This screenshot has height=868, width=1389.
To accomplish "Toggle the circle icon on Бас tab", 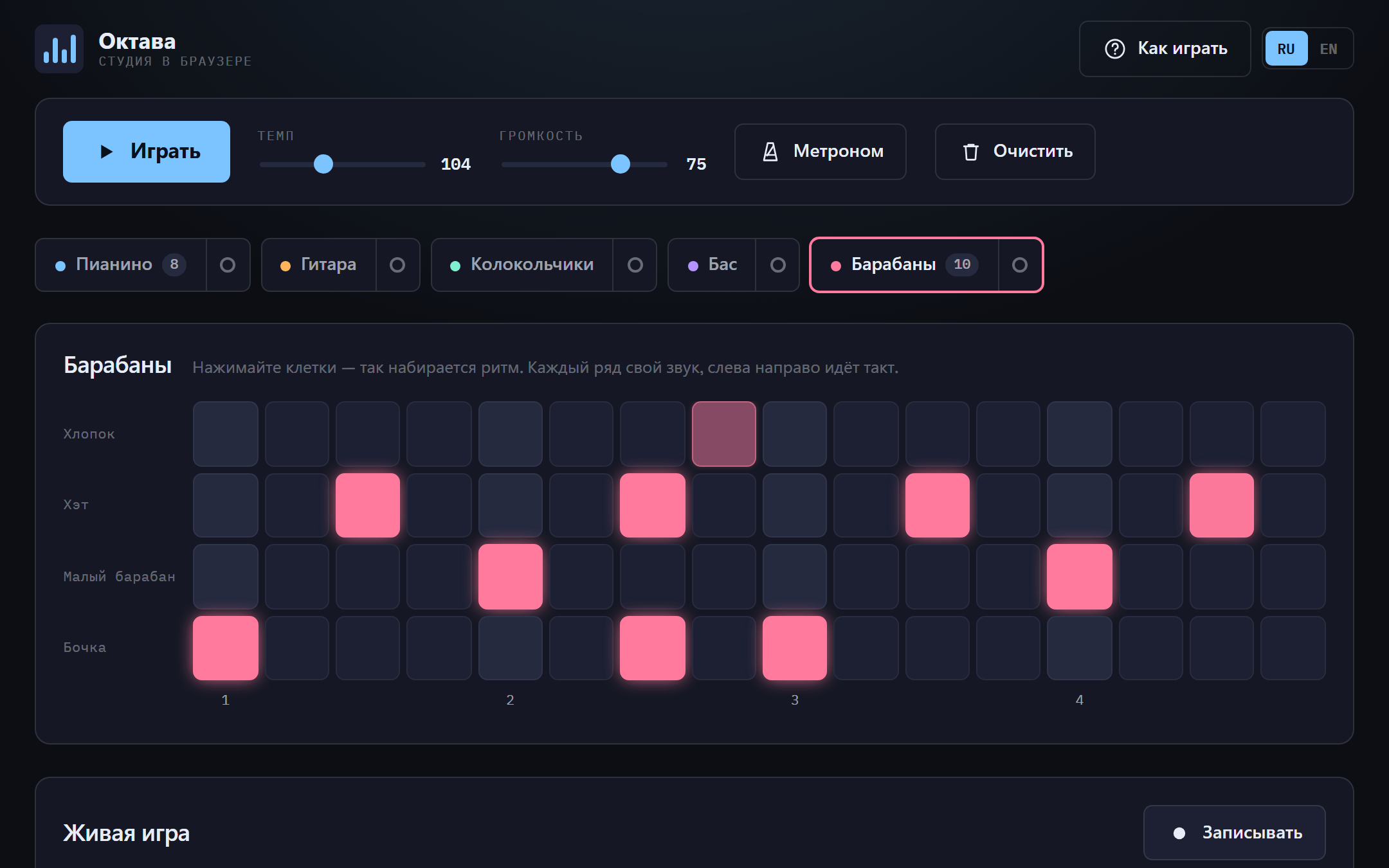I will pos(778,265).
